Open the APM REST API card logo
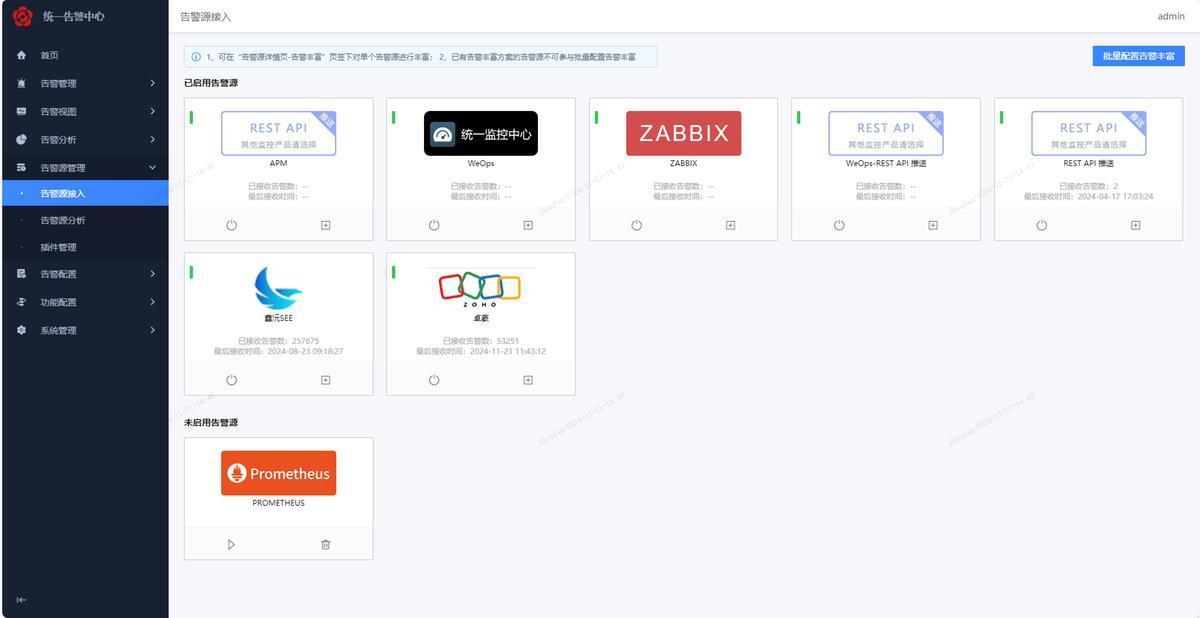Viewport: 1200px width, 618px height. [278, 133]
